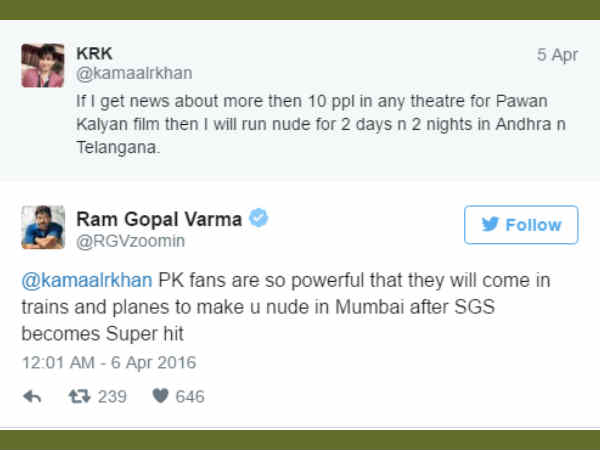The width and height of the screenshot is (600, 450).
Task: Open the 5 Apr date link
Action: tap(556, 55)
